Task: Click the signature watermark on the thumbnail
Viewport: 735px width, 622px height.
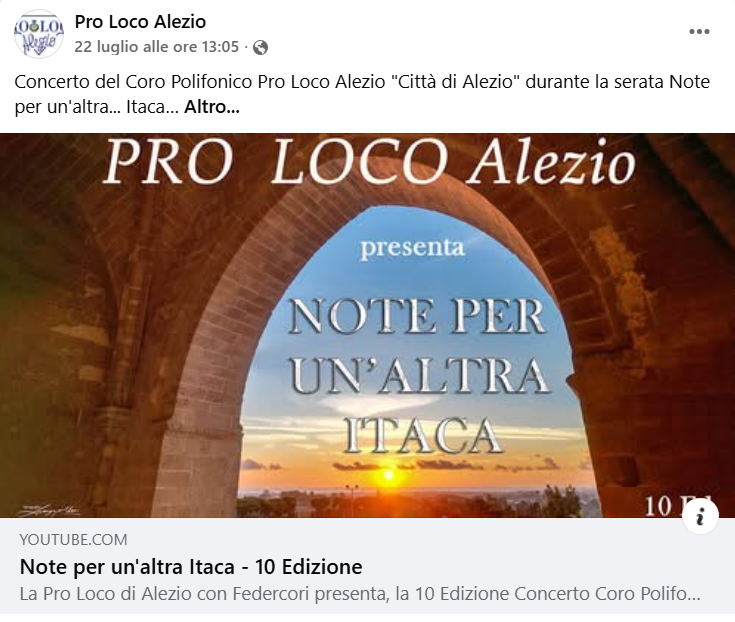Action: click(x=49, y=510)
